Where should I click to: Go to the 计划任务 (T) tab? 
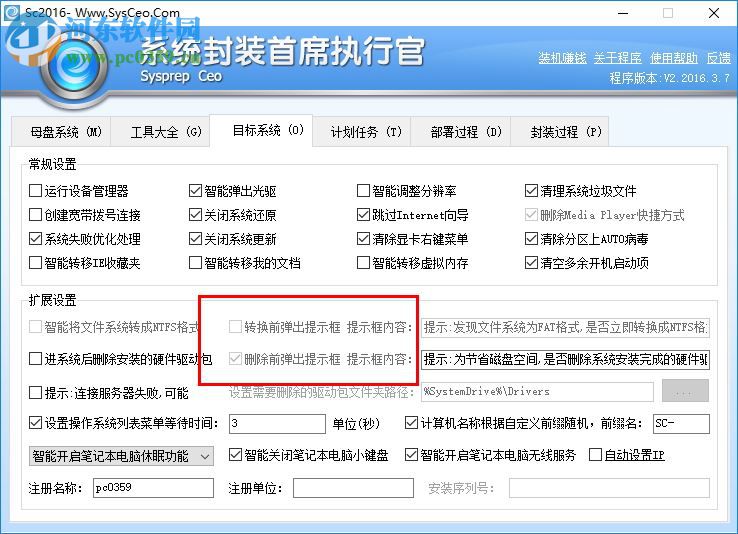362,132
